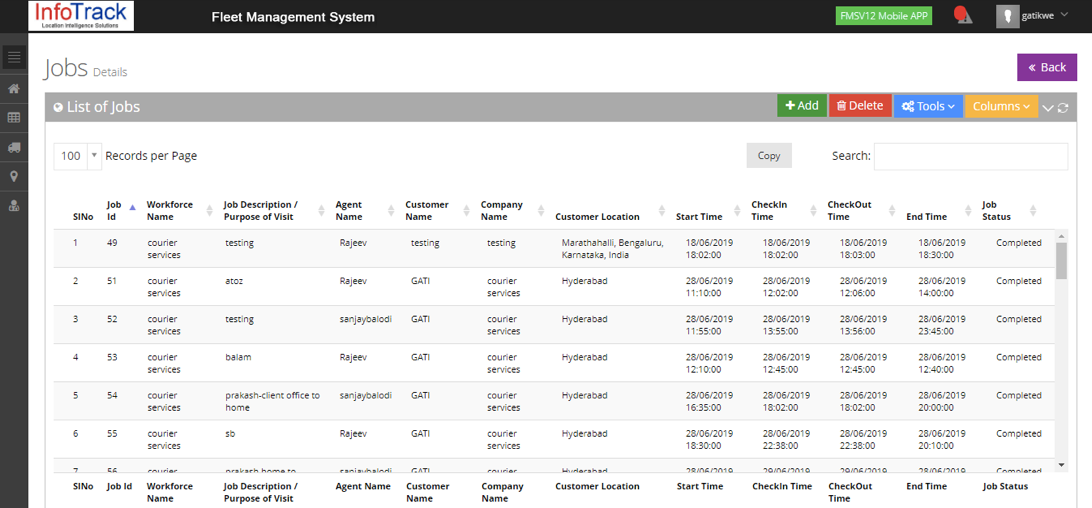Open the red alert notification icon
Viewport: 1092px width, 508px height.
click(x=962, y=15)
